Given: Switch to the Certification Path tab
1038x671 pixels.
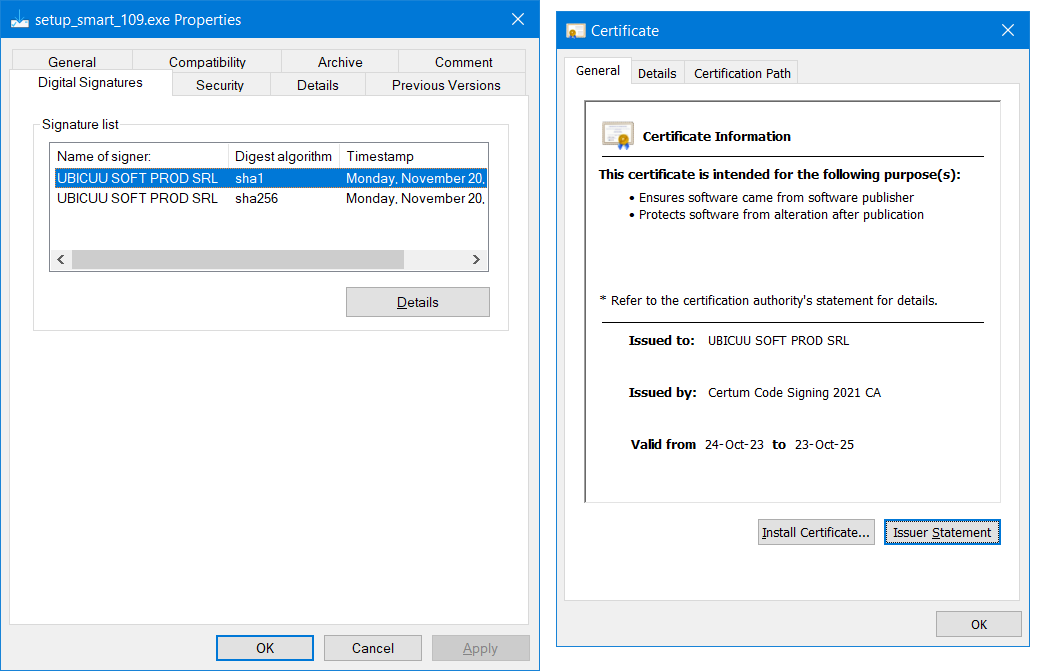Looking at the screenshot, I should [742, 73].
